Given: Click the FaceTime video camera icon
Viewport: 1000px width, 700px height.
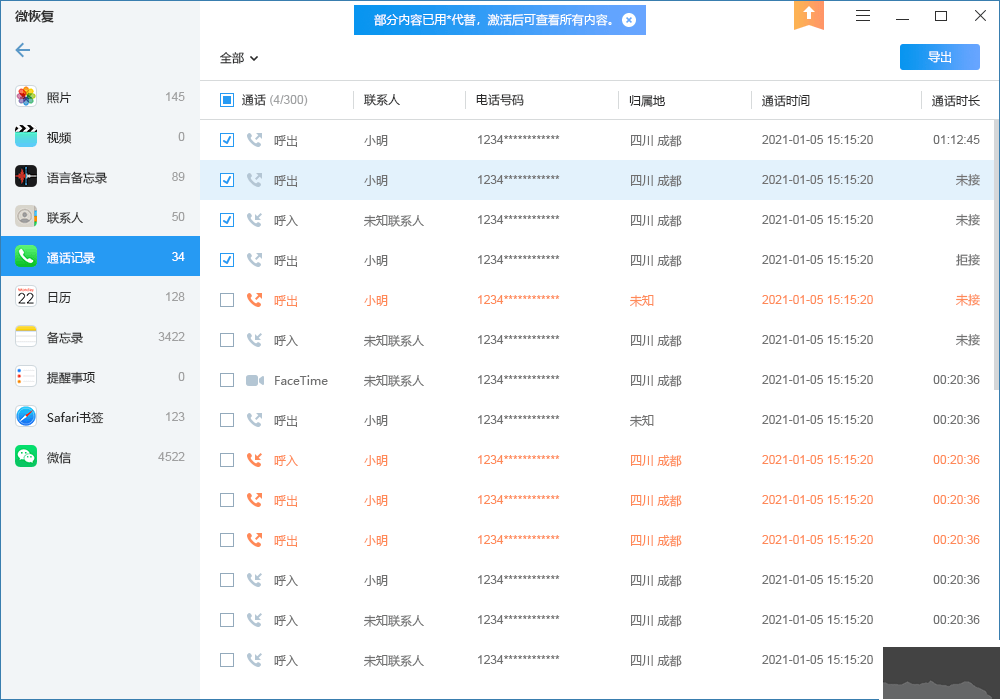Looking at the screenshot, I should [255, 381].
